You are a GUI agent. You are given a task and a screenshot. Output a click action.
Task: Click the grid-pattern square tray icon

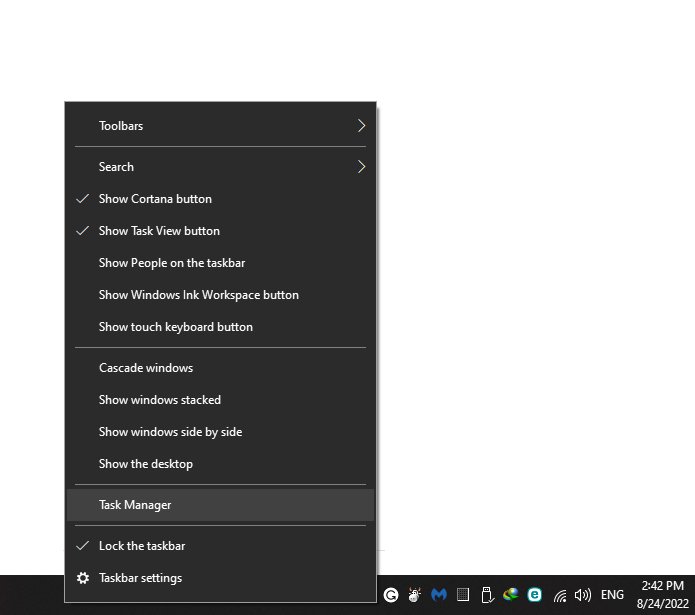(463, 595)
